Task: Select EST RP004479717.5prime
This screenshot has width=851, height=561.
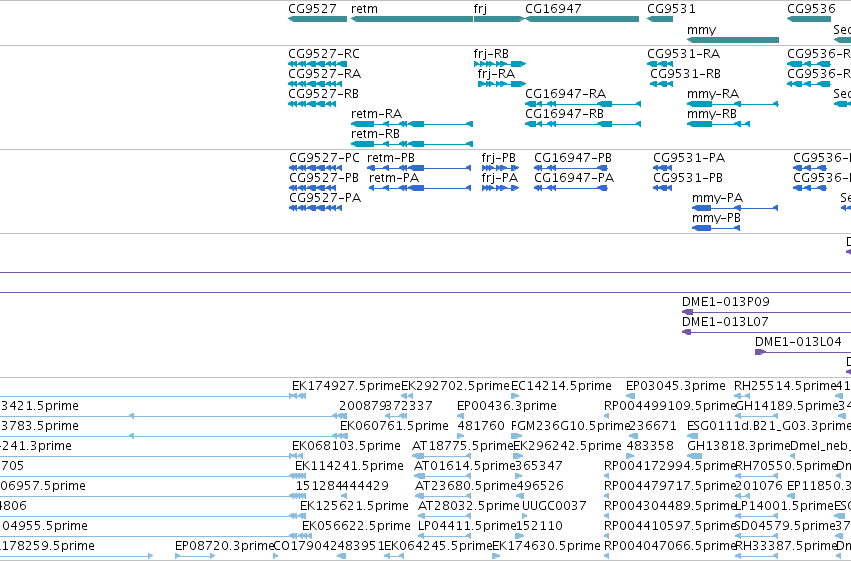Action: click(669, 486)
